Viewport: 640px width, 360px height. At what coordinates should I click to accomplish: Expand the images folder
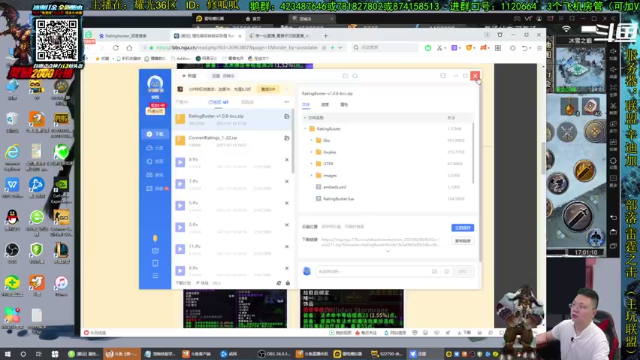[312, 176]
